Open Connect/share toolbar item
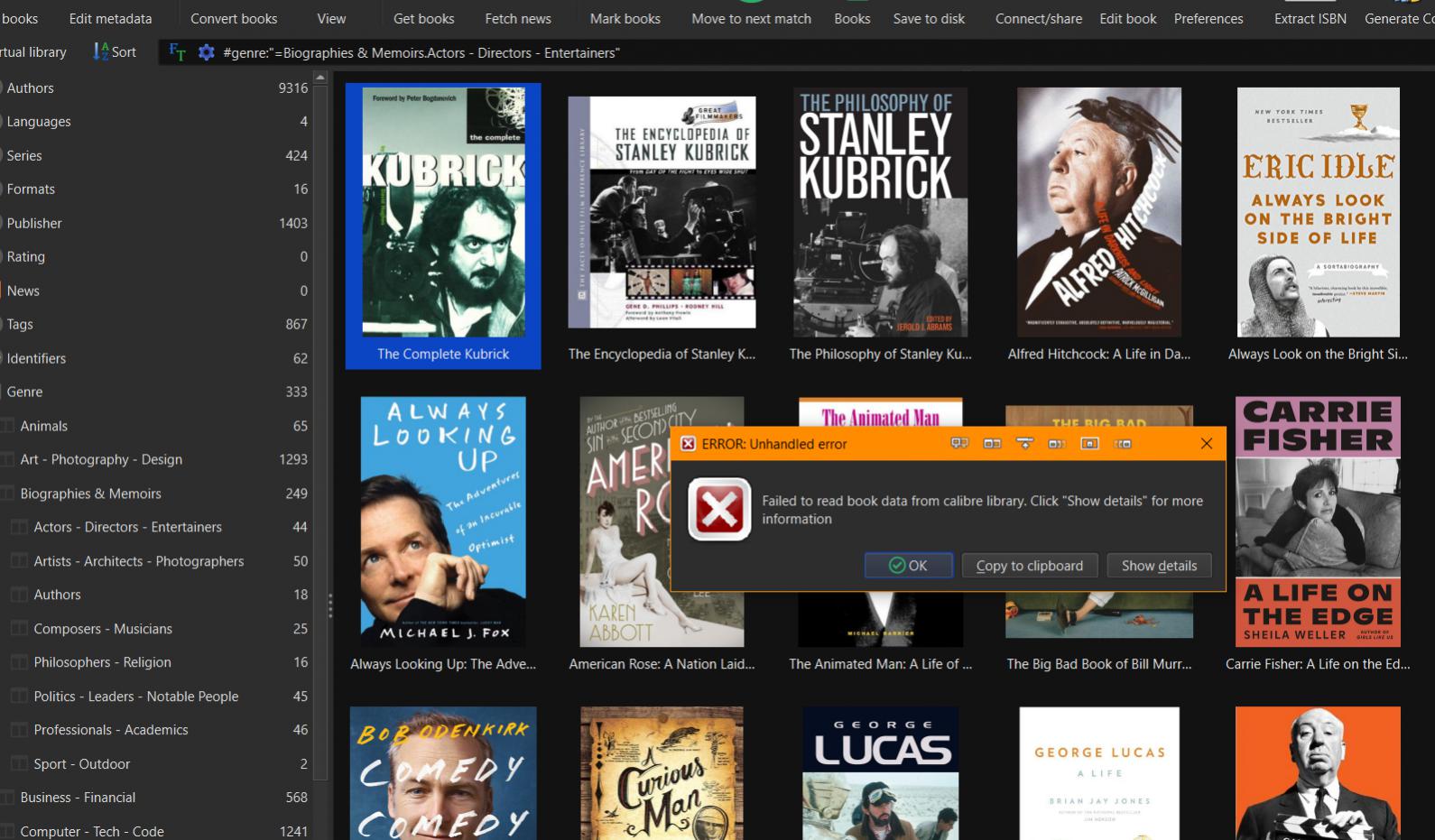Image resolution: width=1435 pixels, height=840 pixels. [1039, 18]
